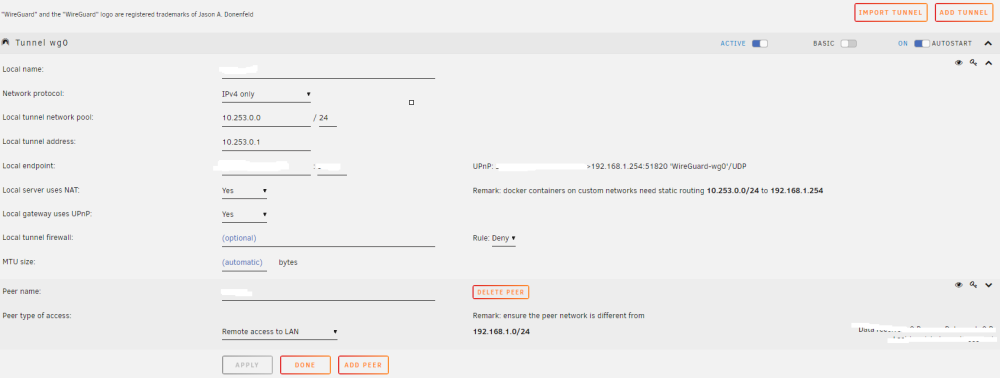
Task: Open the firewall Rule Deny dropdown
Action: (x=504, y=238)
